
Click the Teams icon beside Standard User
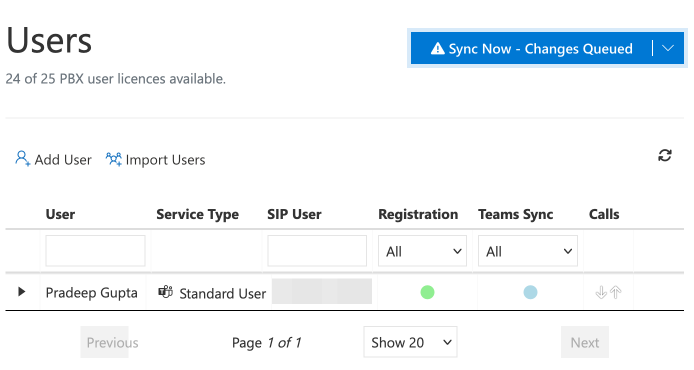click(x=166, y=292)
